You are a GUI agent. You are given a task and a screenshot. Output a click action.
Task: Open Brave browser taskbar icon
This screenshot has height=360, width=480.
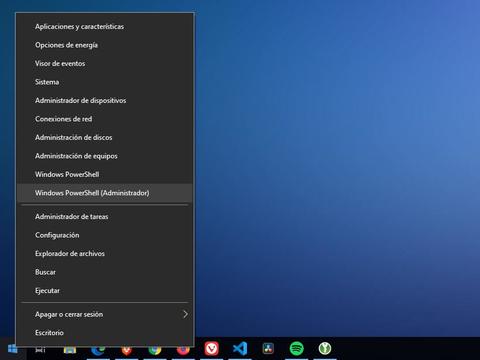point(126,350)
